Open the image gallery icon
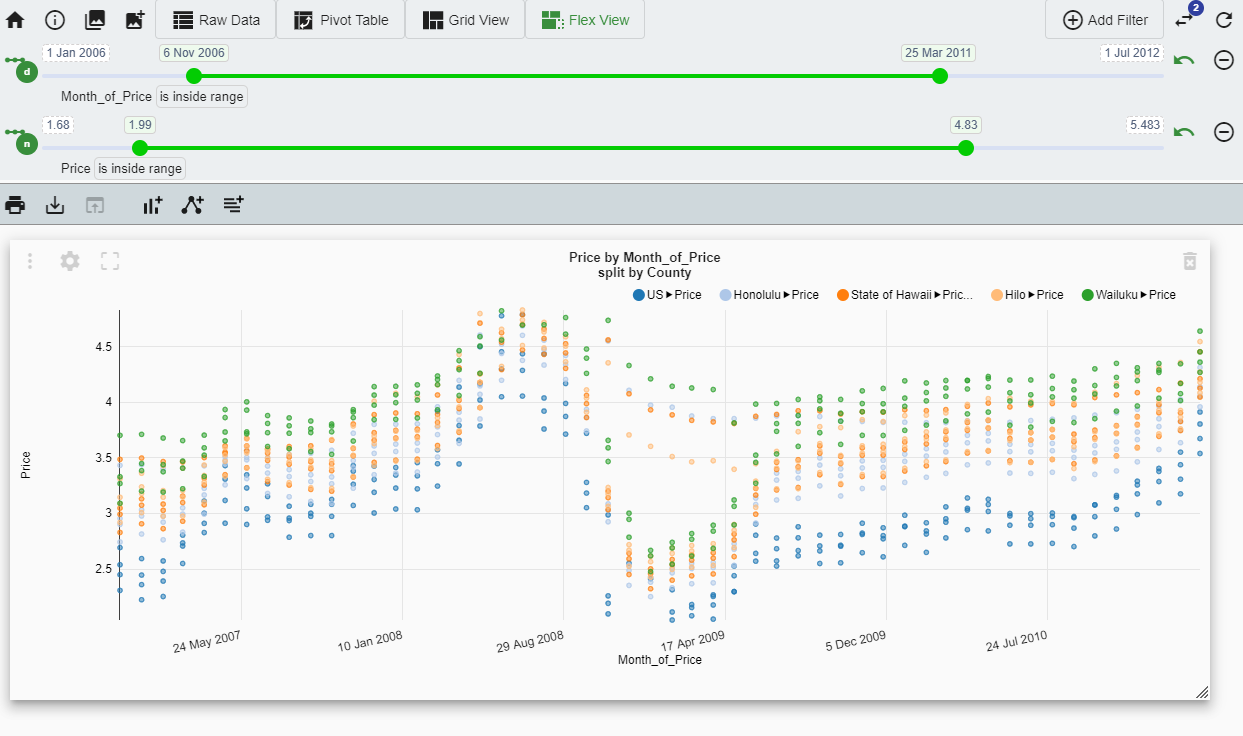1243x736 pixels. coord(95,20)
